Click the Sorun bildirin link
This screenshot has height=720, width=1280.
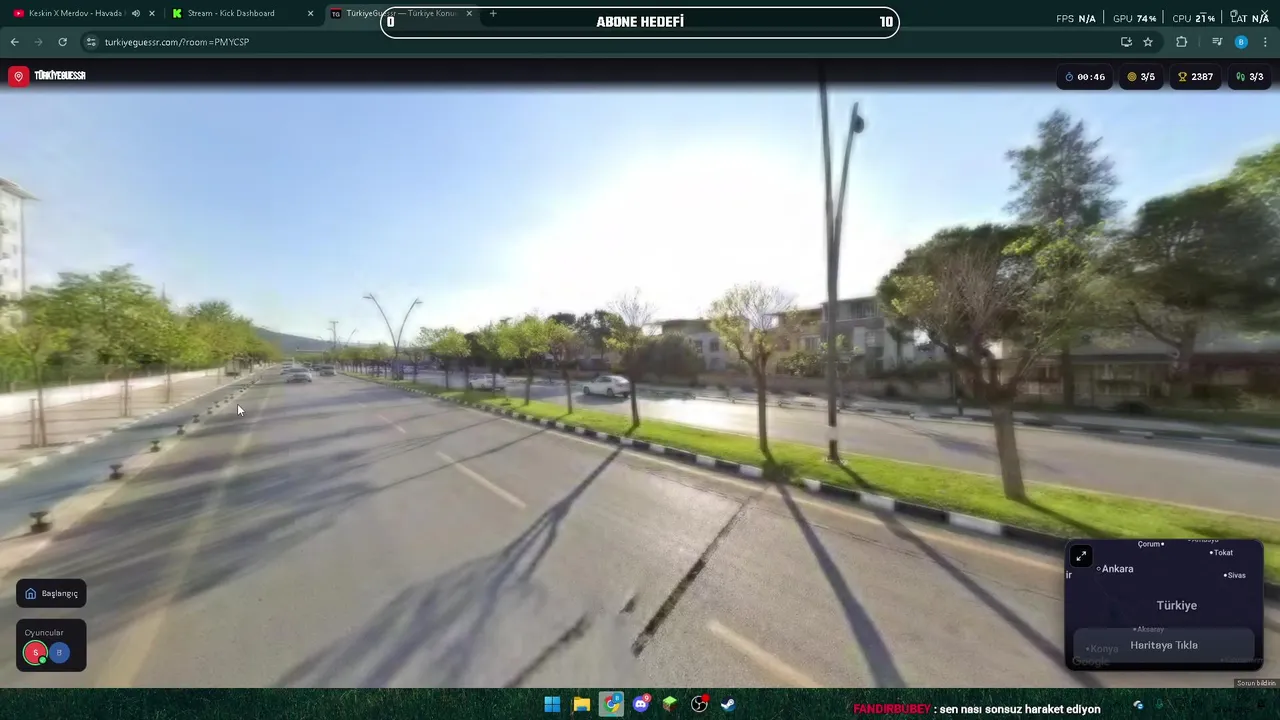(1256, 683)
